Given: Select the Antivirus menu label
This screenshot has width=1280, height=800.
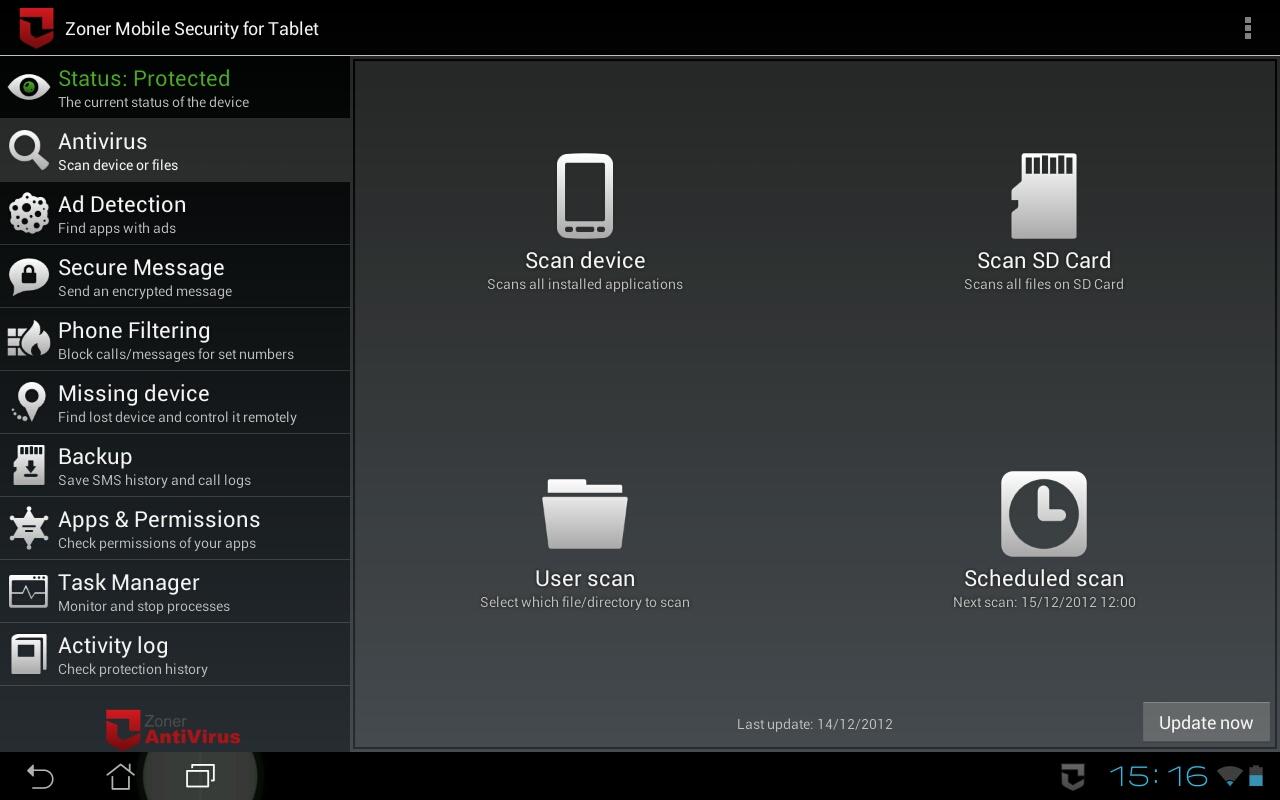Looking at the screenshot, I should (102, 141).
